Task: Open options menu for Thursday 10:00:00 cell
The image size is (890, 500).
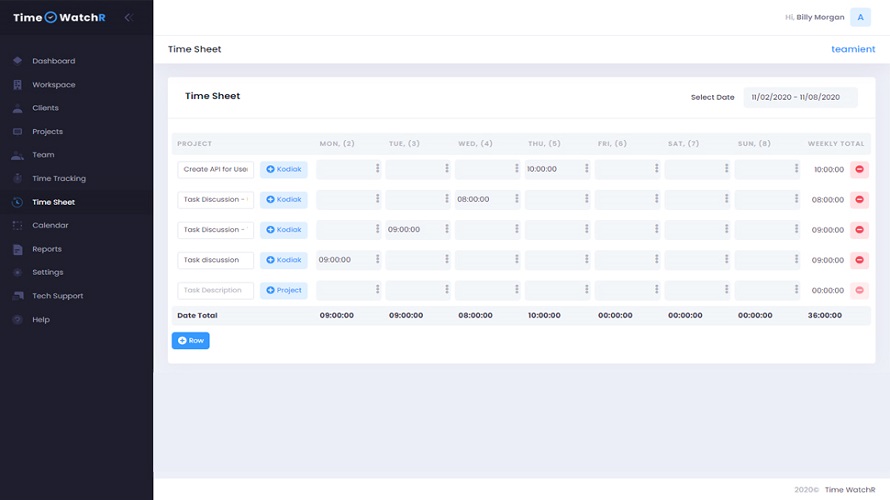Action: pyautogui.click(x=586, y=170)
